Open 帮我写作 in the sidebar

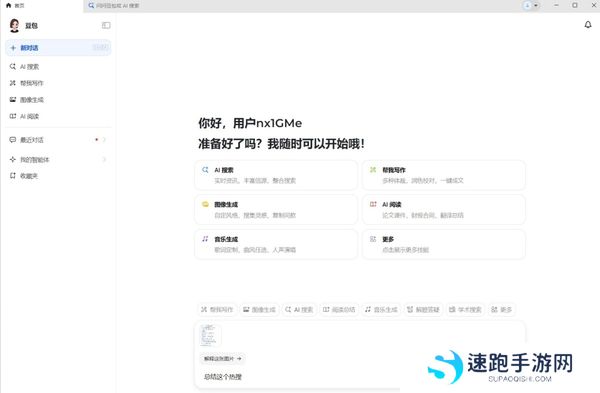click(x=58, y=83)
